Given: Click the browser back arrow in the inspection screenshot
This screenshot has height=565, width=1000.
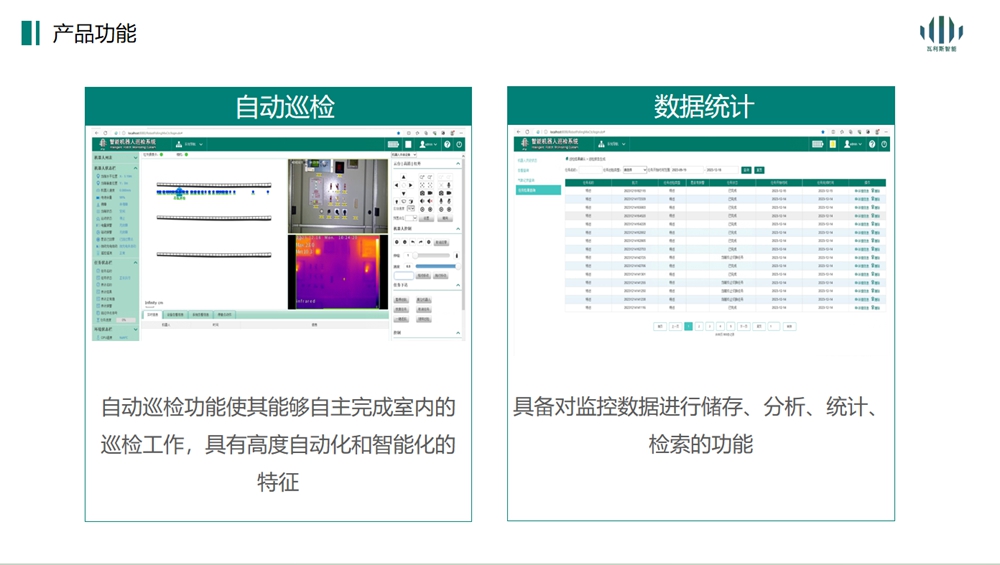Looking at the screenshot, I should [x=96, y=132].
